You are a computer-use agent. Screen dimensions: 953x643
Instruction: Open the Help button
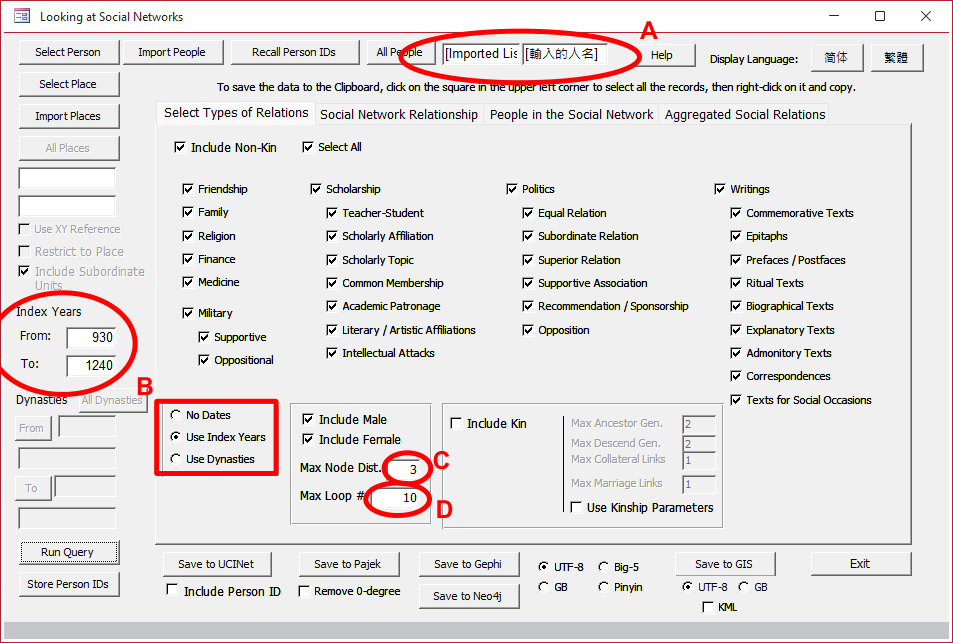click(x=661, y=55)
